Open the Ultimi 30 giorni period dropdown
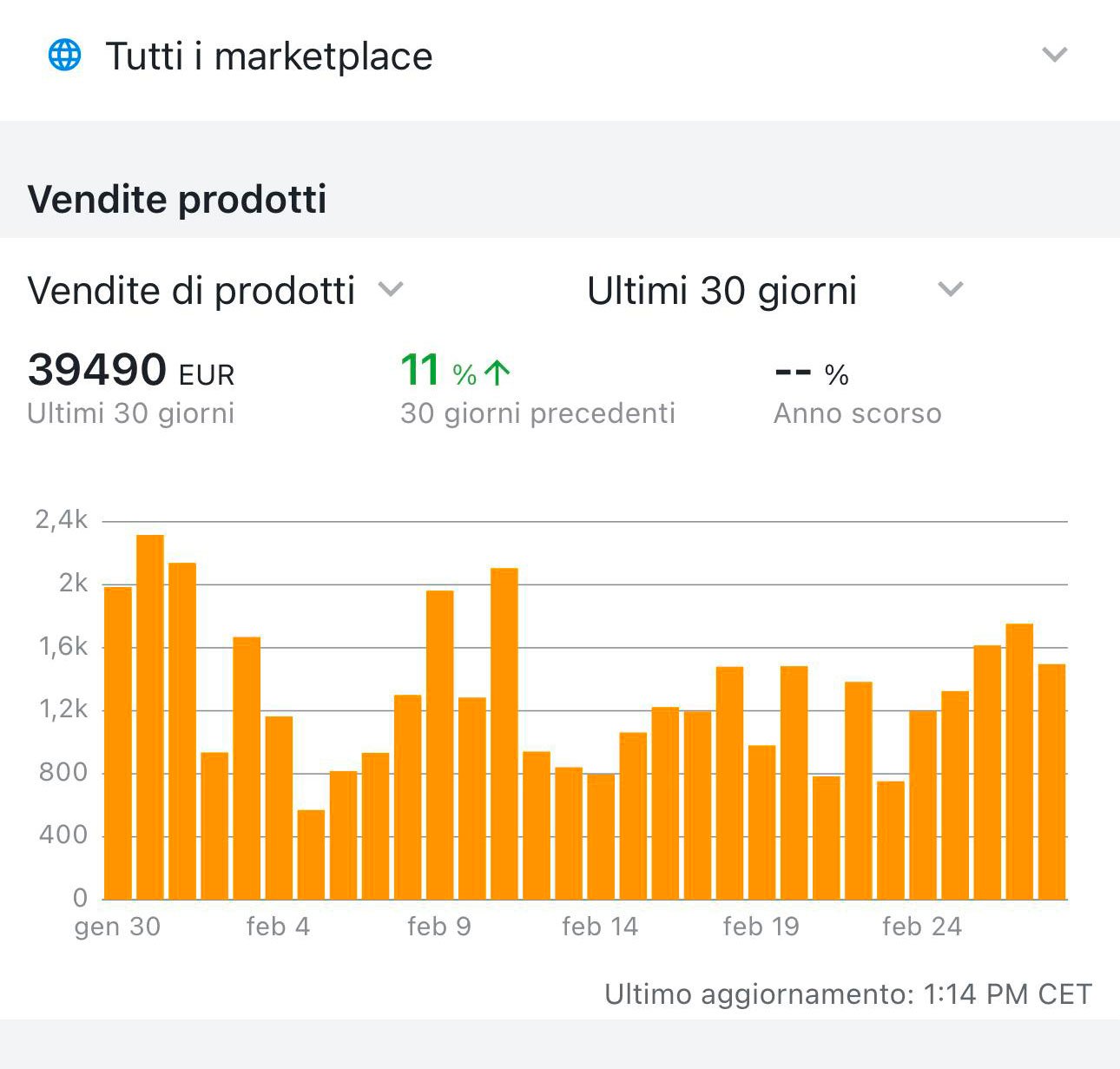The height and width of the screenshot is (1069, 1120). coord(951,290)
